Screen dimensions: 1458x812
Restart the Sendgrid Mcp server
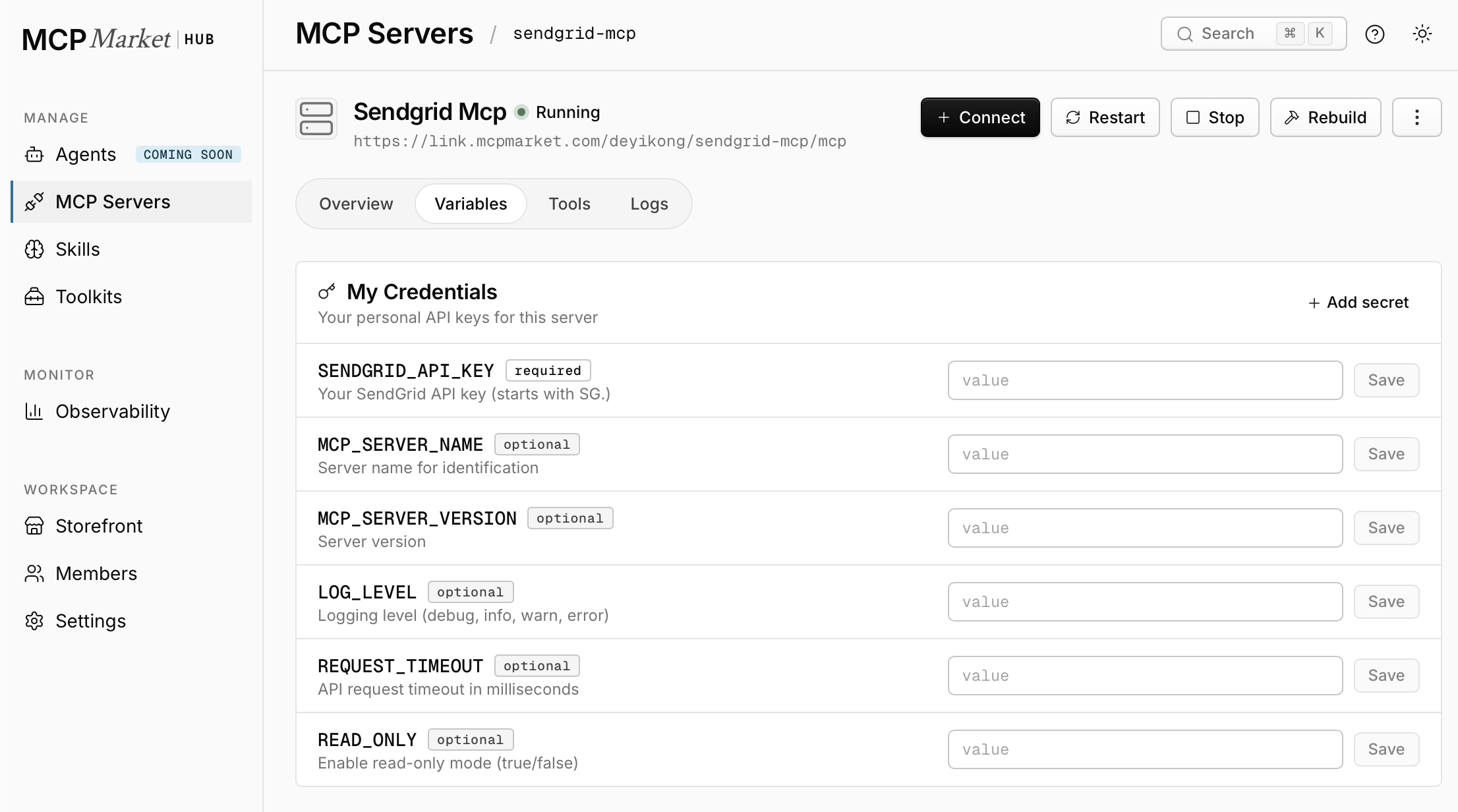point(1105,117)
